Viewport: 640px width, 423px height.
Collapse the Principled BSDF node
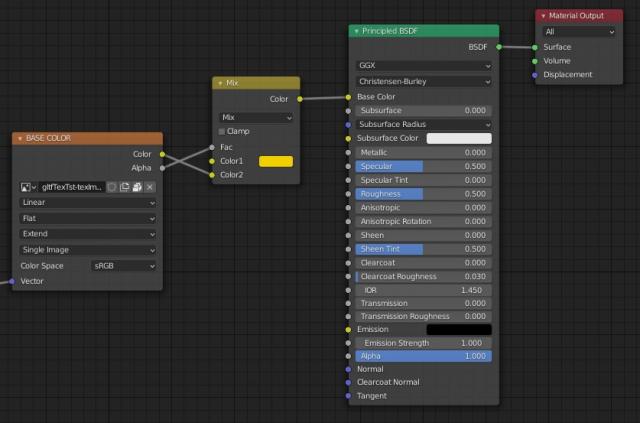pos(356,31)
